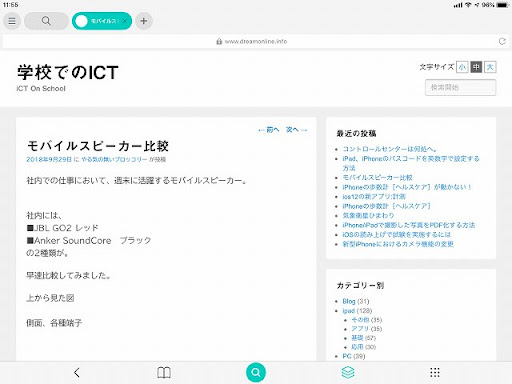Set font size to large (大)

coord(490,67)
